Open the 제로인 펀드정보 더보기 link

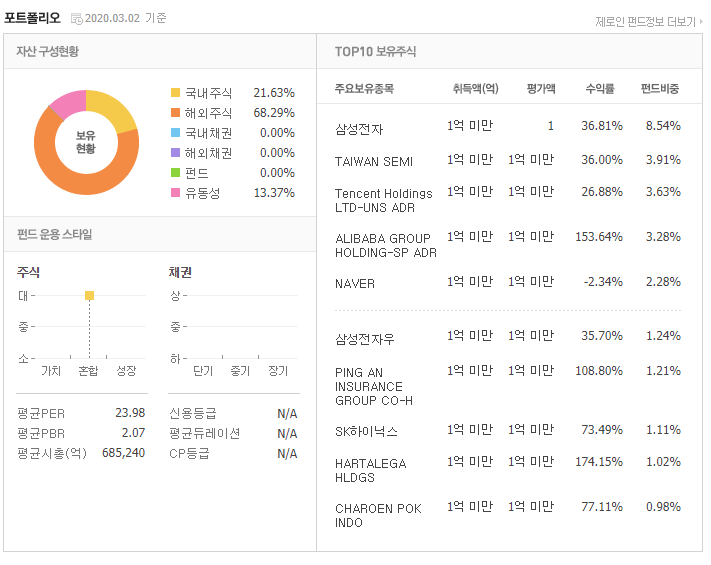(645, 21)
